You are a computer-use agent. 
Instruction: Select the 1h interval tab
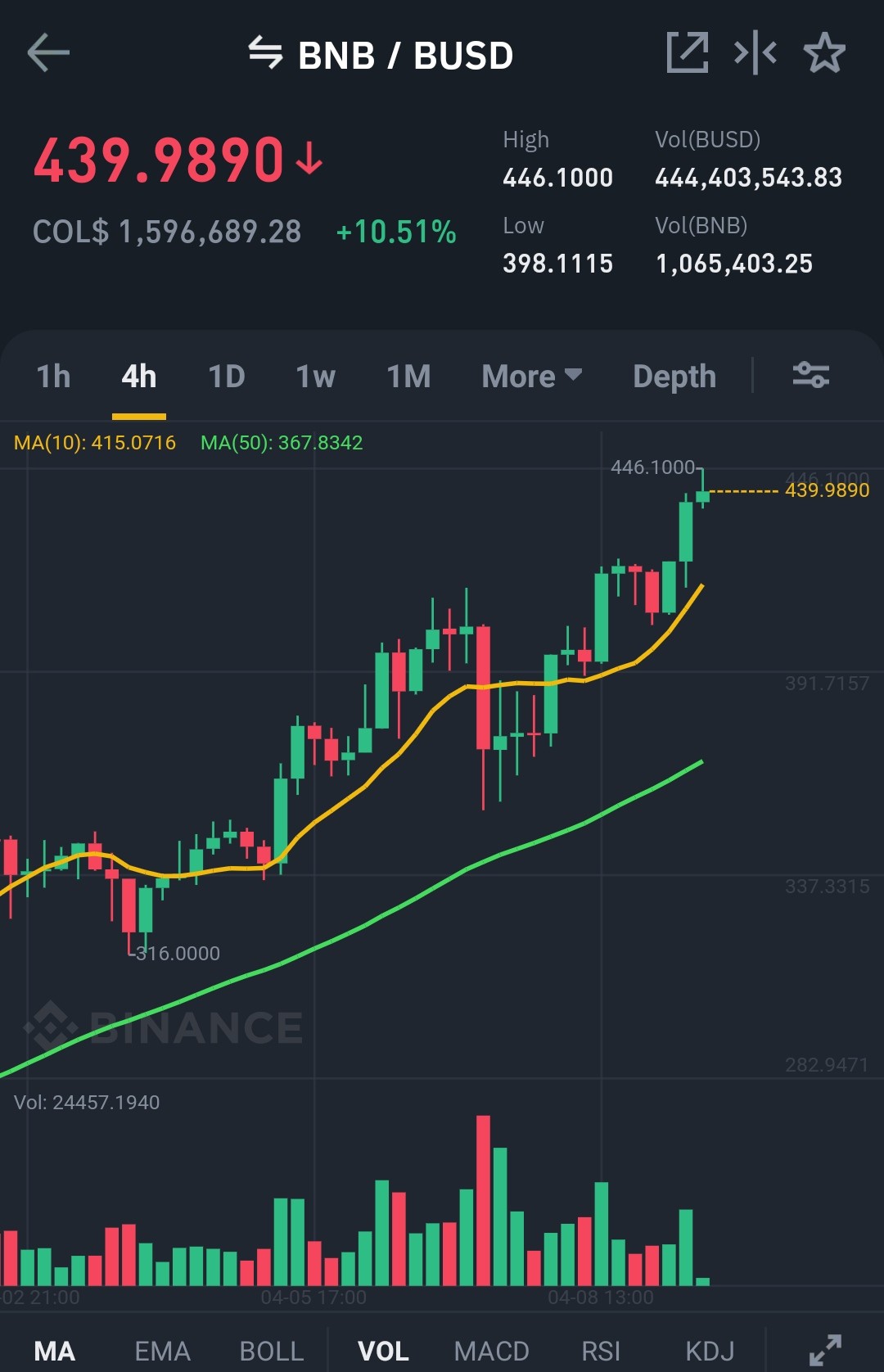[54, 377]
